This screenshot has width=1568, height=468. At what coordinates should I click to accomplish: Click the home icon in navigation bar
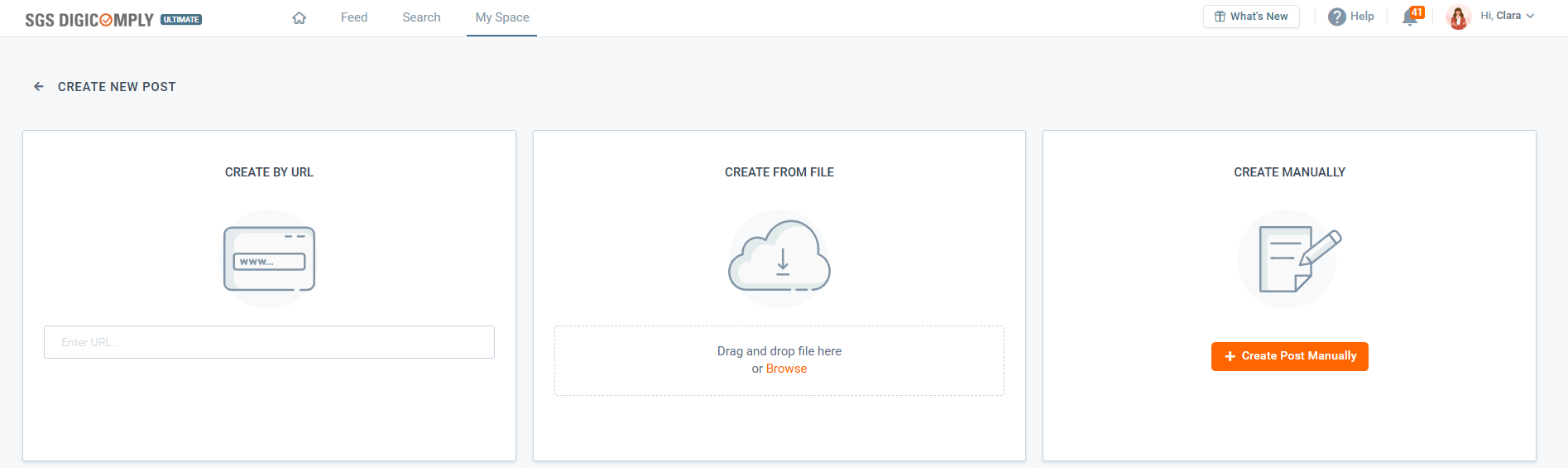[300, 17]
